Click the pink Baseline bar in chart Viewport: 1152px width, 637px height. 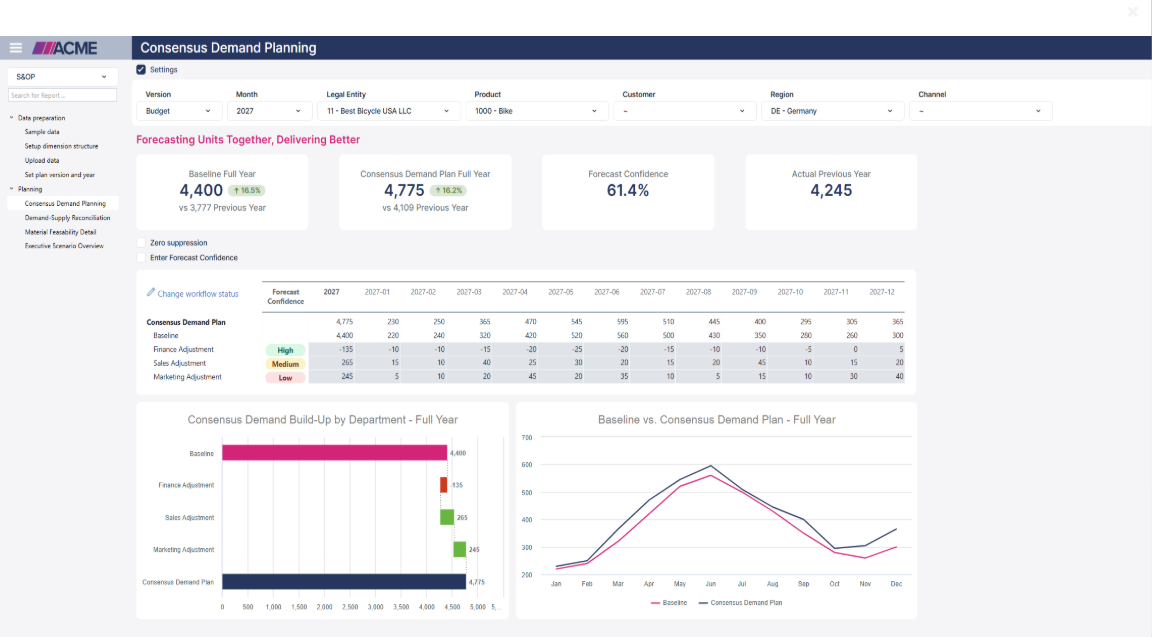point(334,453)
